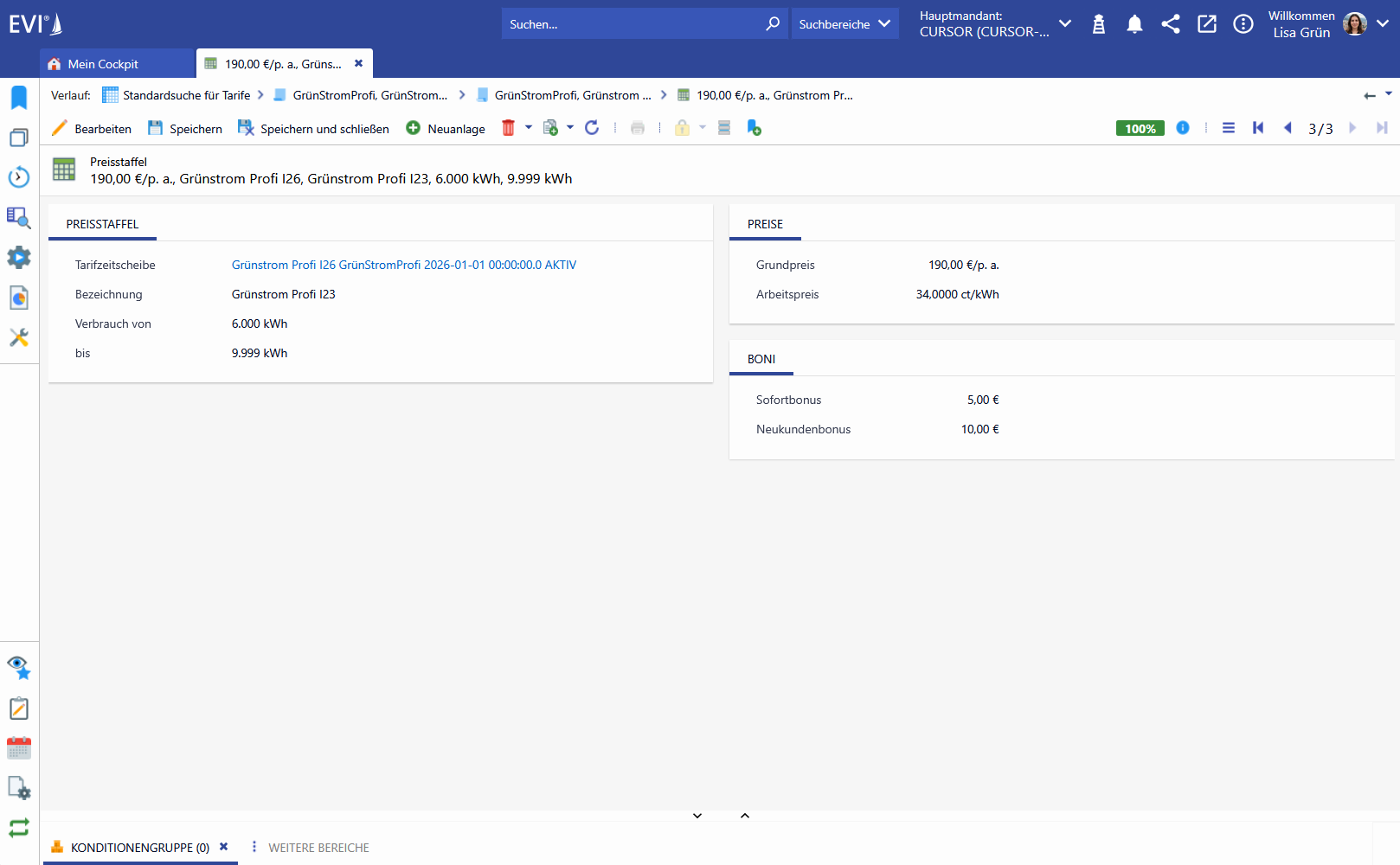
Task: Click the refresh icon in toolbar
Action: pos(592,128)
